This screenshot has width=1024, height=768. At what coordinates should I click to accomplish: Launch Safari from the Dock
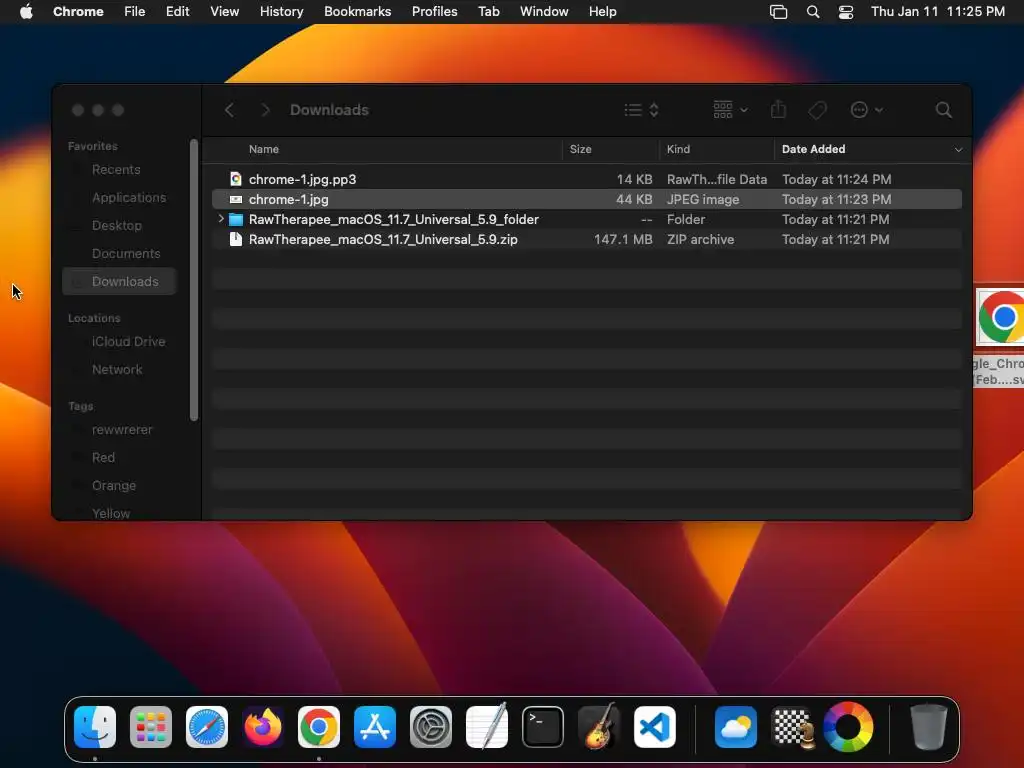pyautogui.click(x=207, y=727)
